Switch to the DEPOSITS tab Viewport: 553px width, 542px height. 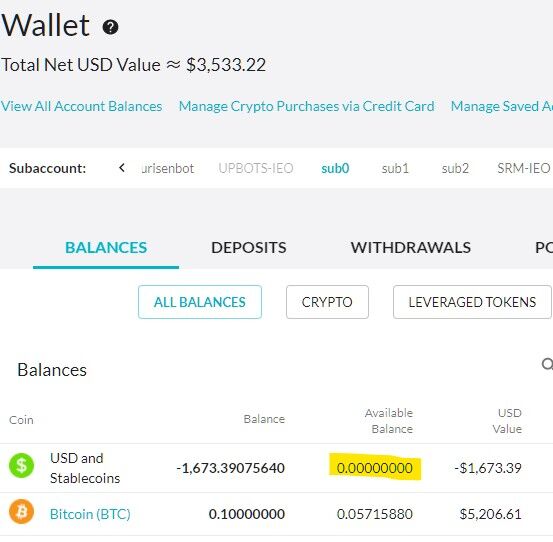[x=249, y=248]
